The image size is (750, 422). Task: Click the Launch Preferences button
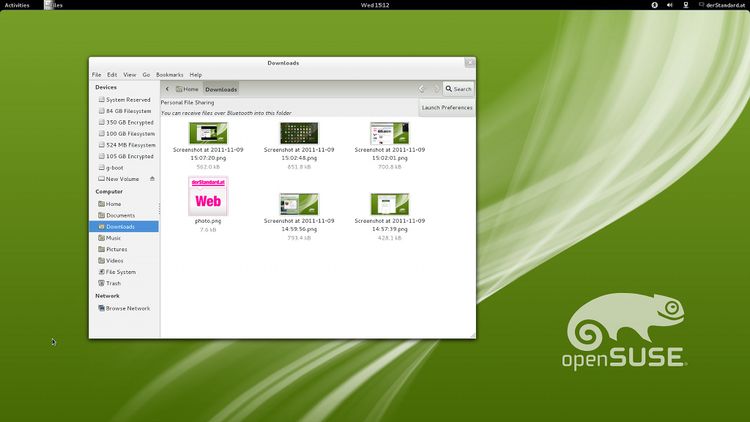point(446,107)
